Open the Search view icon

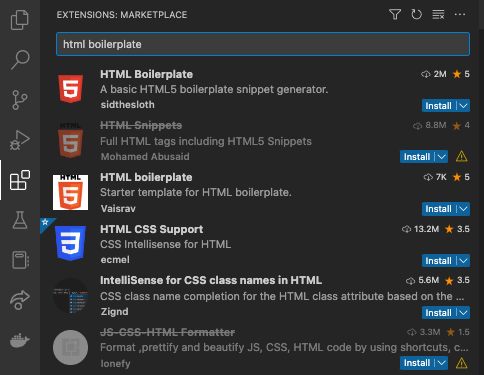point(20,60)
